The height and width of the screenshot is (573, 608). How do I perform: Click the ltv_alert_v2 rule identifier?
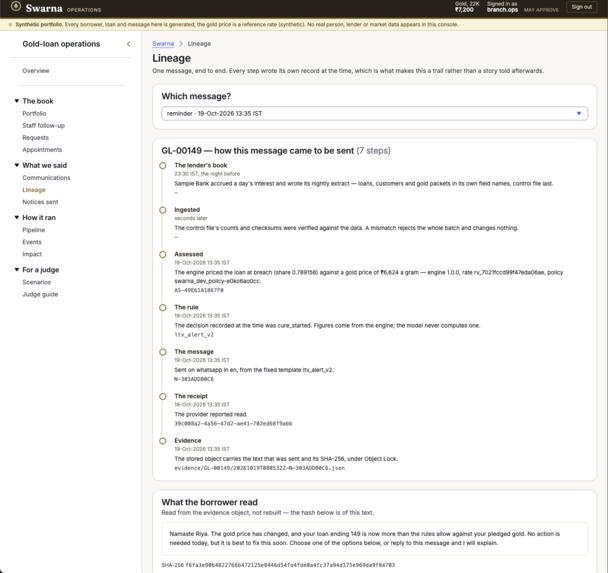[194, 335]
